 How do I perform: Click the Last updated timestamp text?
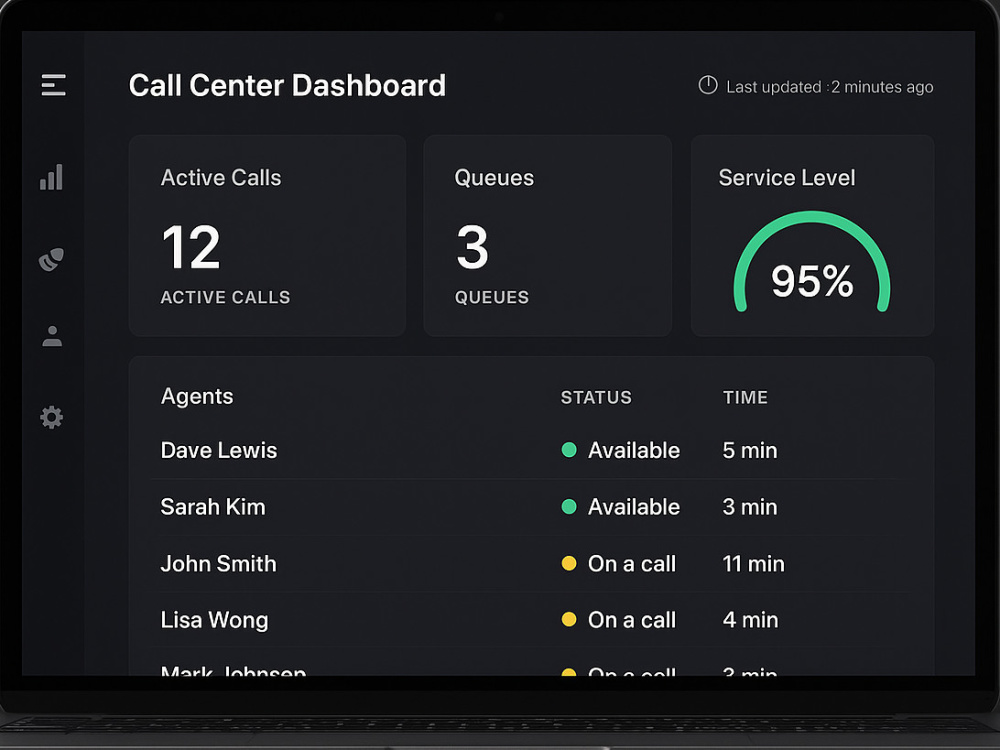point(830,87)
